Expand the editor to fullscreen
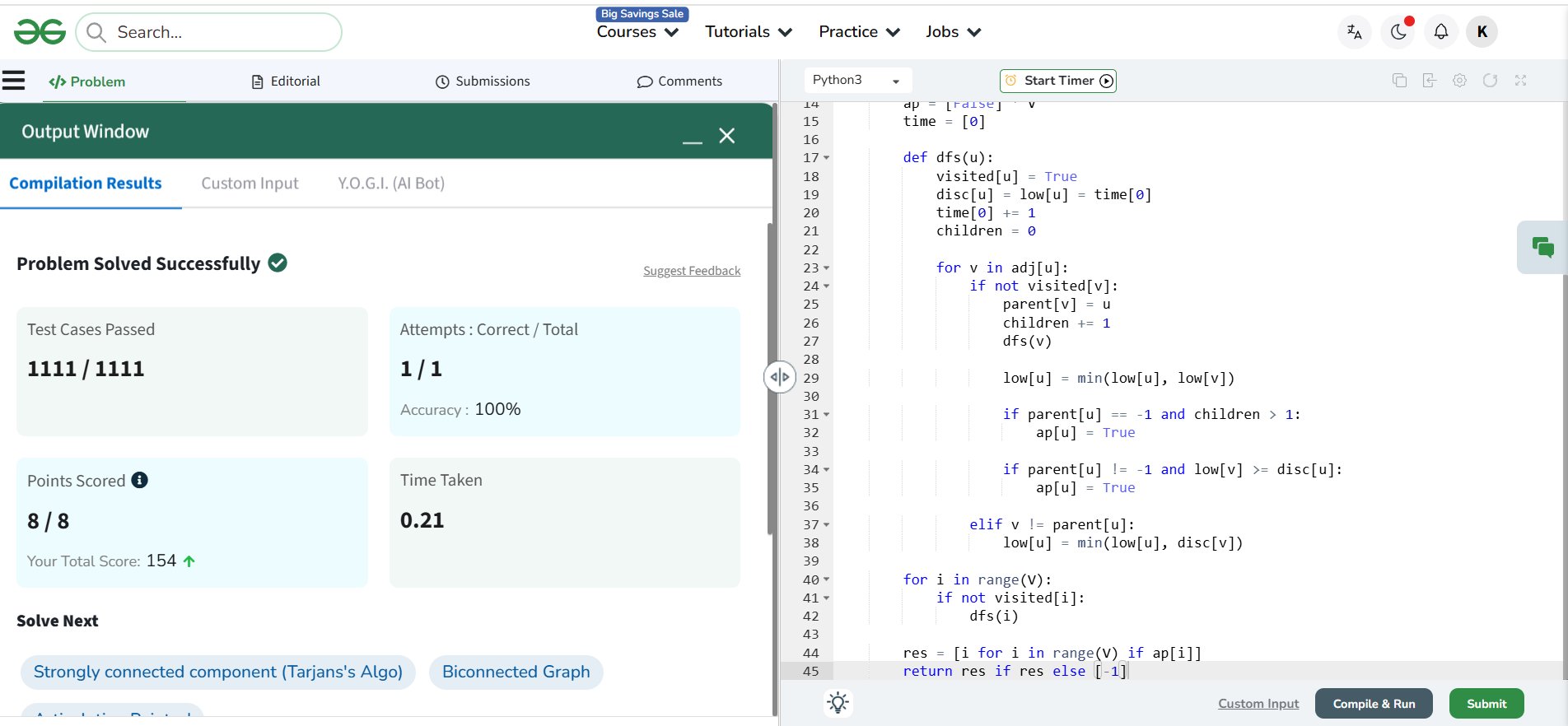This screenshot has height=726, width=1568. pyautogui.click(x=1520, y=81)
